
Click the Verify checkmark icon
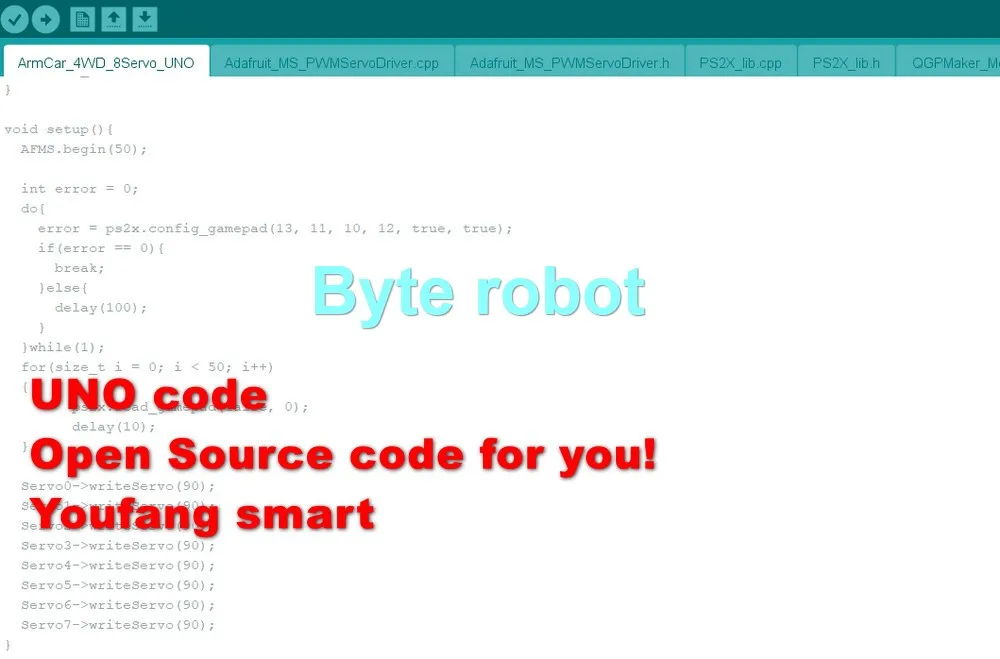click(15, 19)
